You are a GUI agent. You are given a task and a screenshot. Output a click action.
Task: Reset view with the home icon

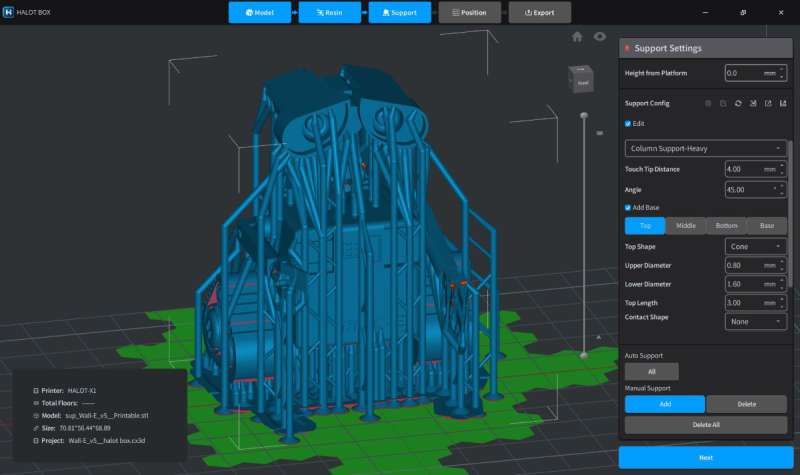click(577, 37)
